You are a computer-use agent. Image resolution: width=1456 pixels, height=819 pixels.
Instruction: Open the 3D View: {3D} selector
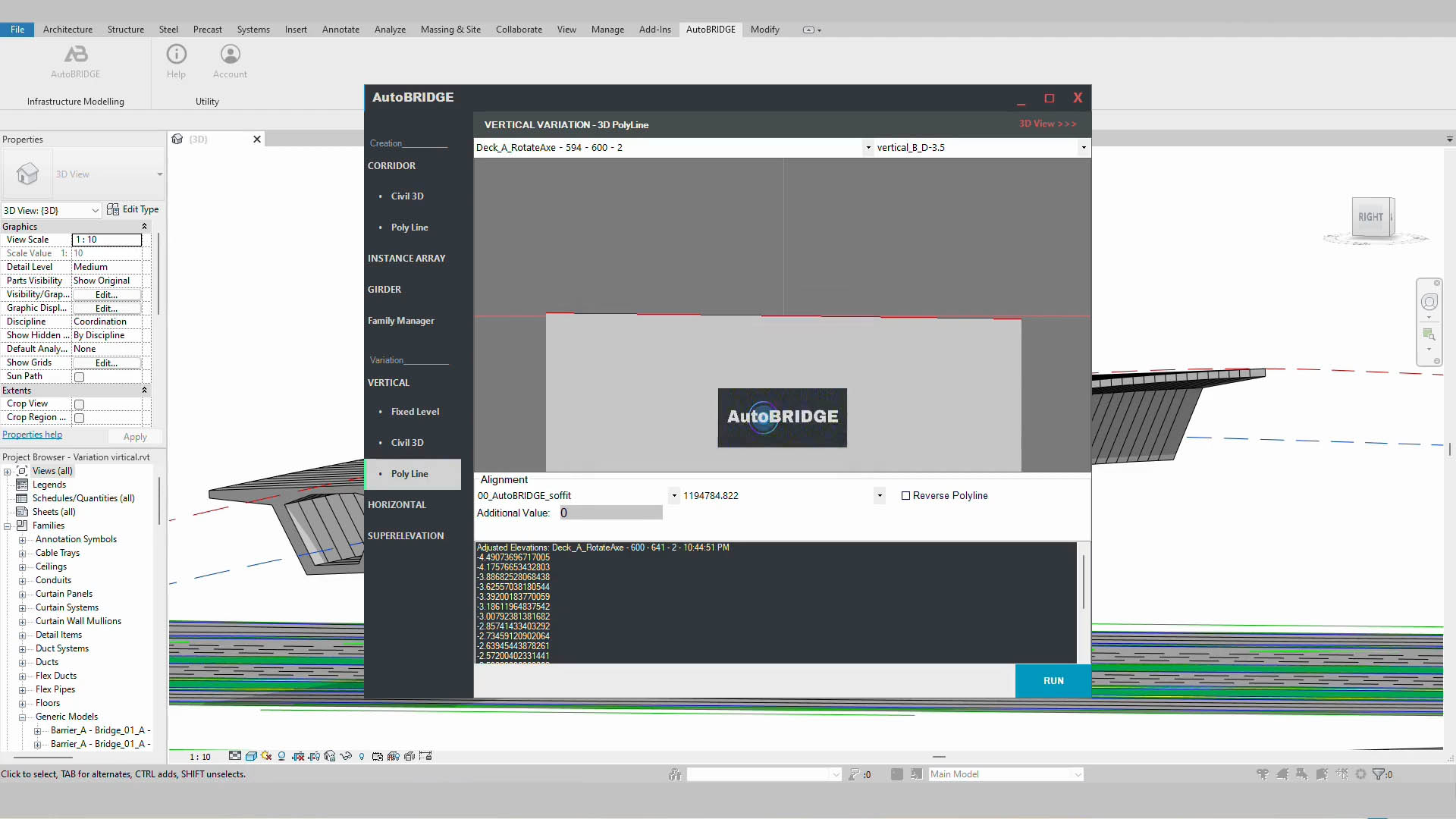(51, 210)
